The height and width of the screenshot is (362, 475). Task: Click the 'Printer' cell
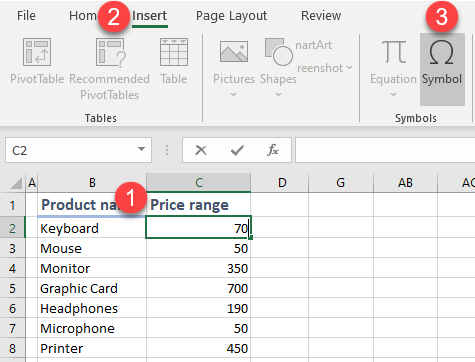tap(92, 349)
